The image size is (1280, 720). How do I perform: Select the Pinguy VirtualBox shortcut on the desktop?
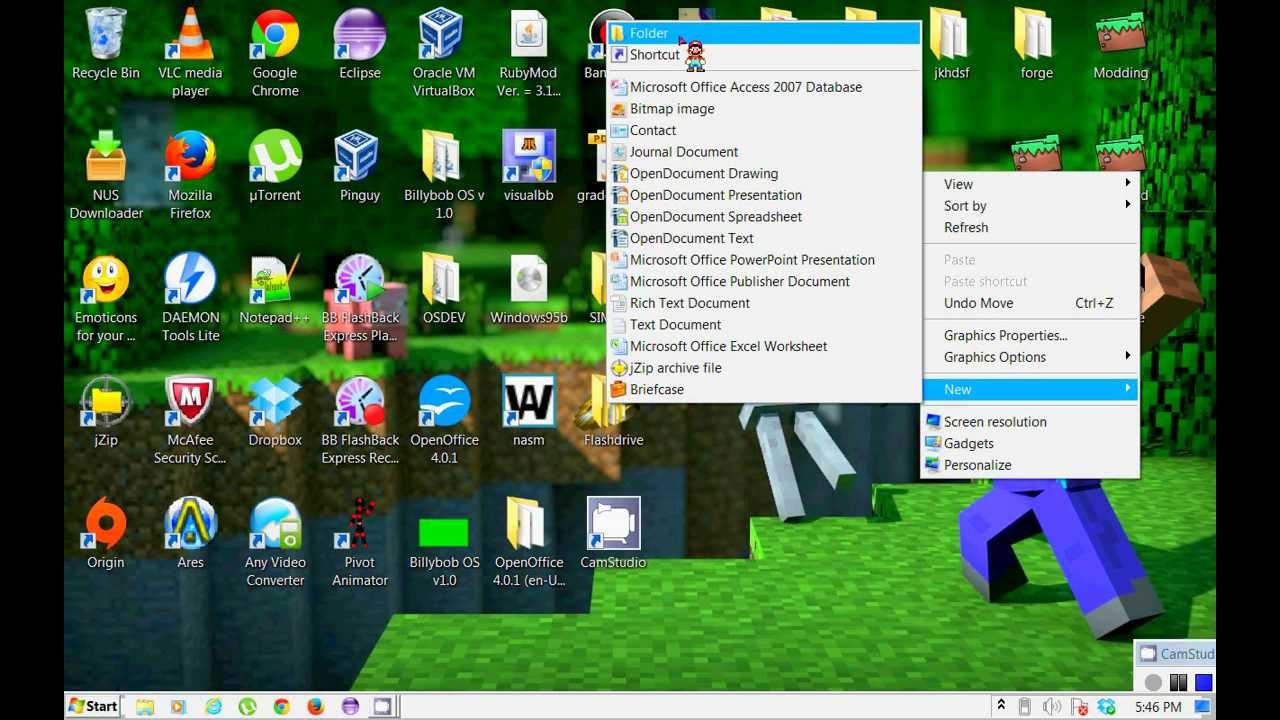click(360, 167)
